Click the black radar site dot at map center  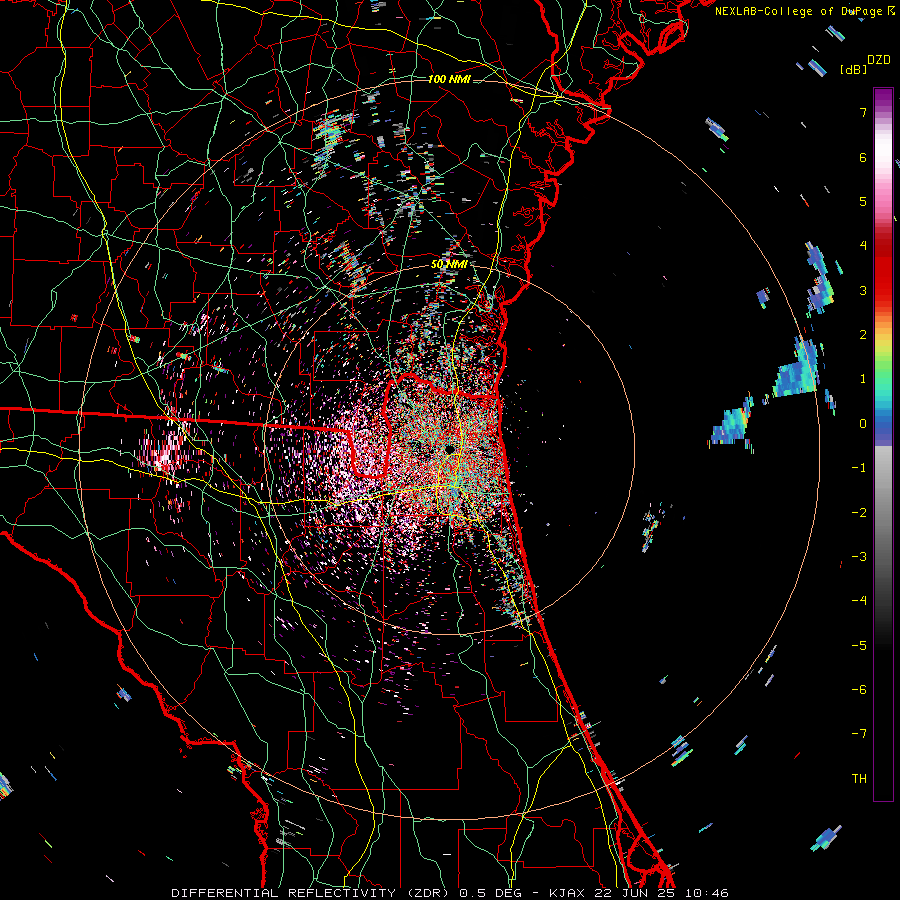(x=450, y=449)
